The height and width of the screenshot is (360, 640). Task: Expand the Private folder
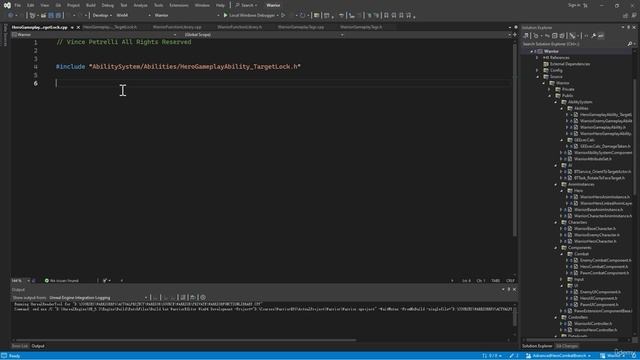pyautogui.click(x=550, y=89)
